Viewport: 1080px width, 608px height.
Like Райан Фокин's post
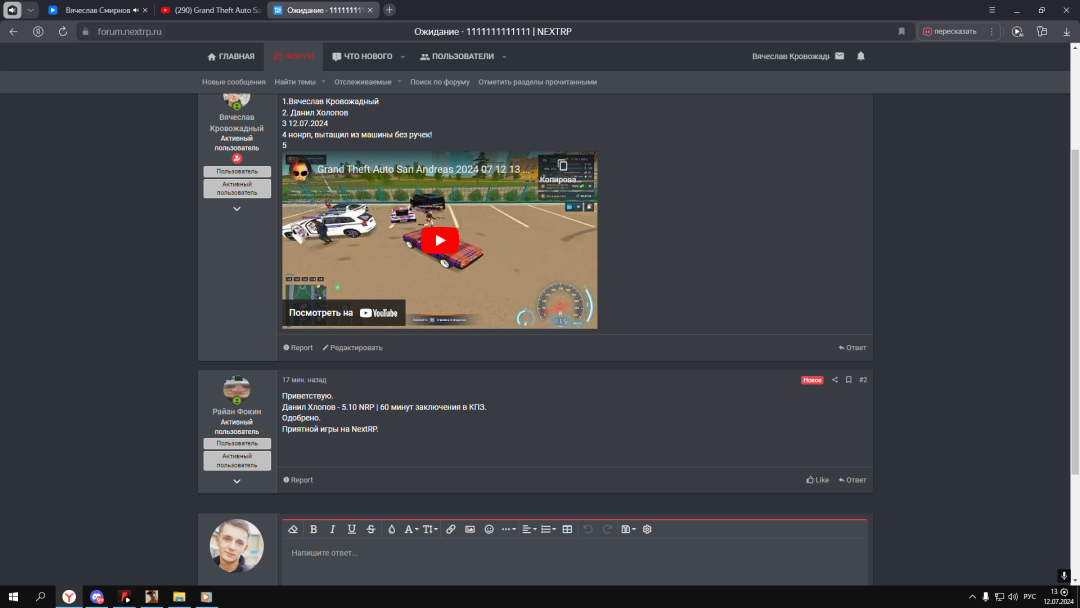[818, 480]
